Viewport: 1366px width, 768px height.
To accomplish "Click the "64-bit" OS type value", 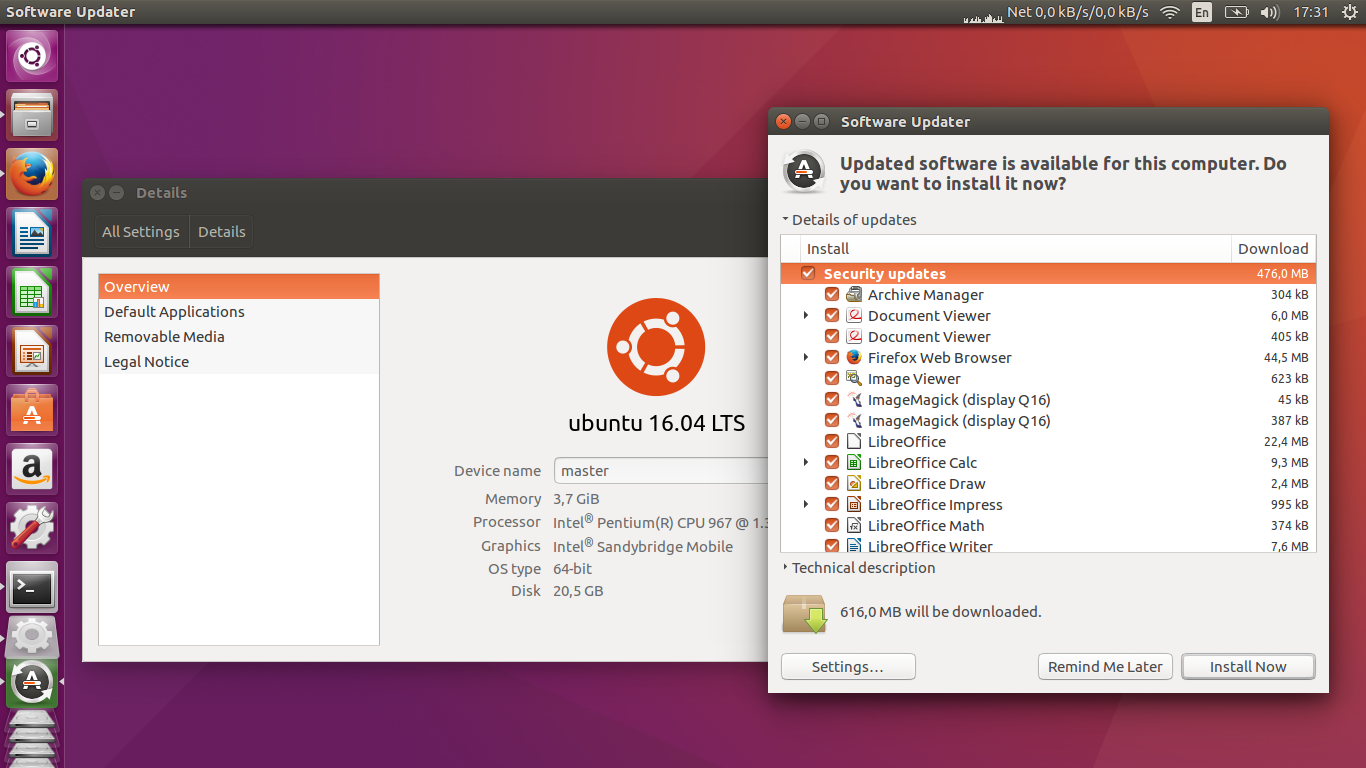I will 572,569.
